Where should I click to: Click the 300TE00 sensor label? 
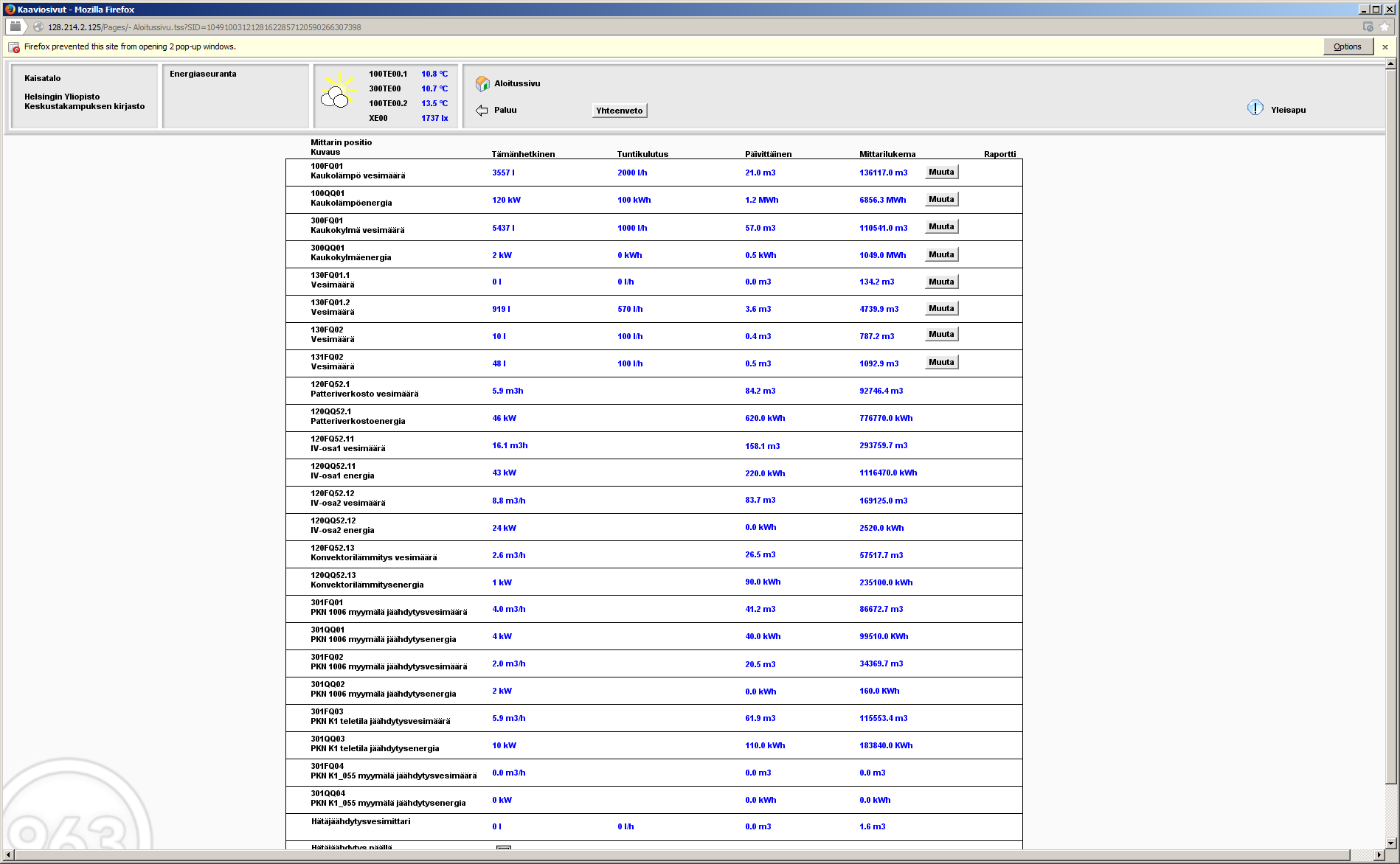pos(384,88)
